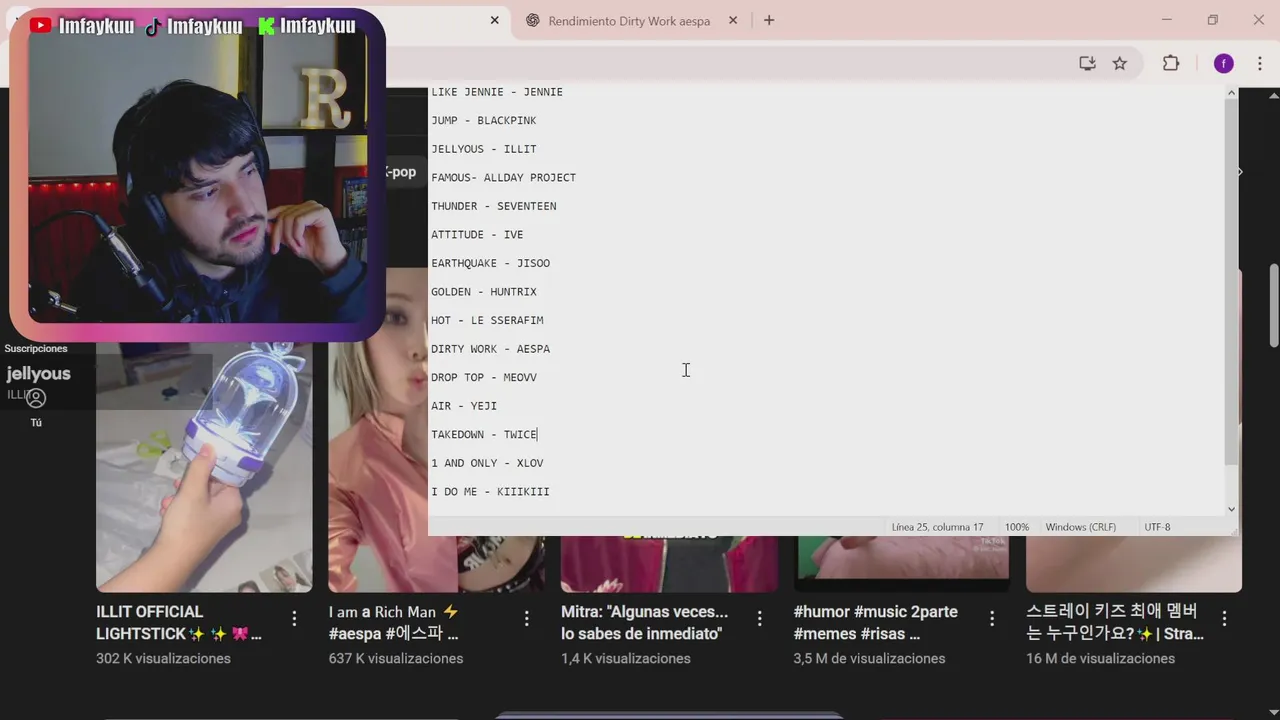Bookmark this page with the star icon
The image size is (1280, 720).
[x=1120, y=63]
